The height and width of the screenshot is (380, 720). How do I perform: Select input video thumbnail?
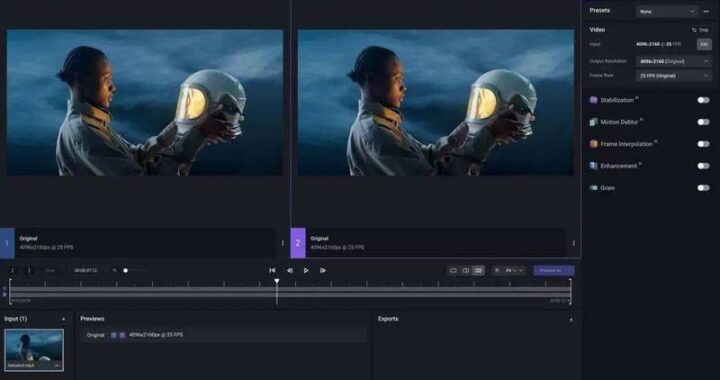click(34, 350)
